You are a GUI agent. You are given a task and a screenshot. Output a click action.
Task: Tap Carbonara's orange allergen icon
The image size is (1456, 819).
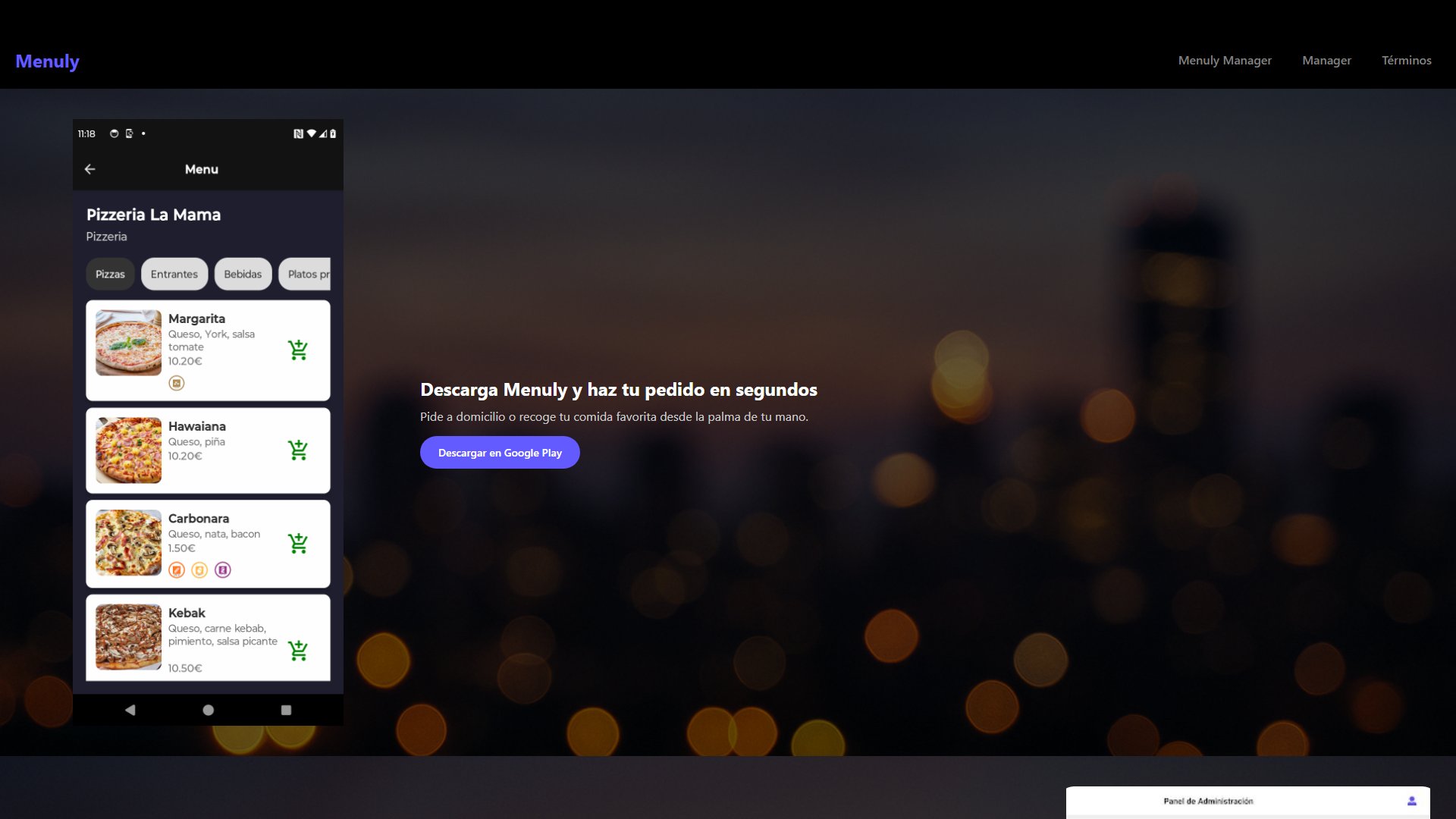tap(177, 570)
